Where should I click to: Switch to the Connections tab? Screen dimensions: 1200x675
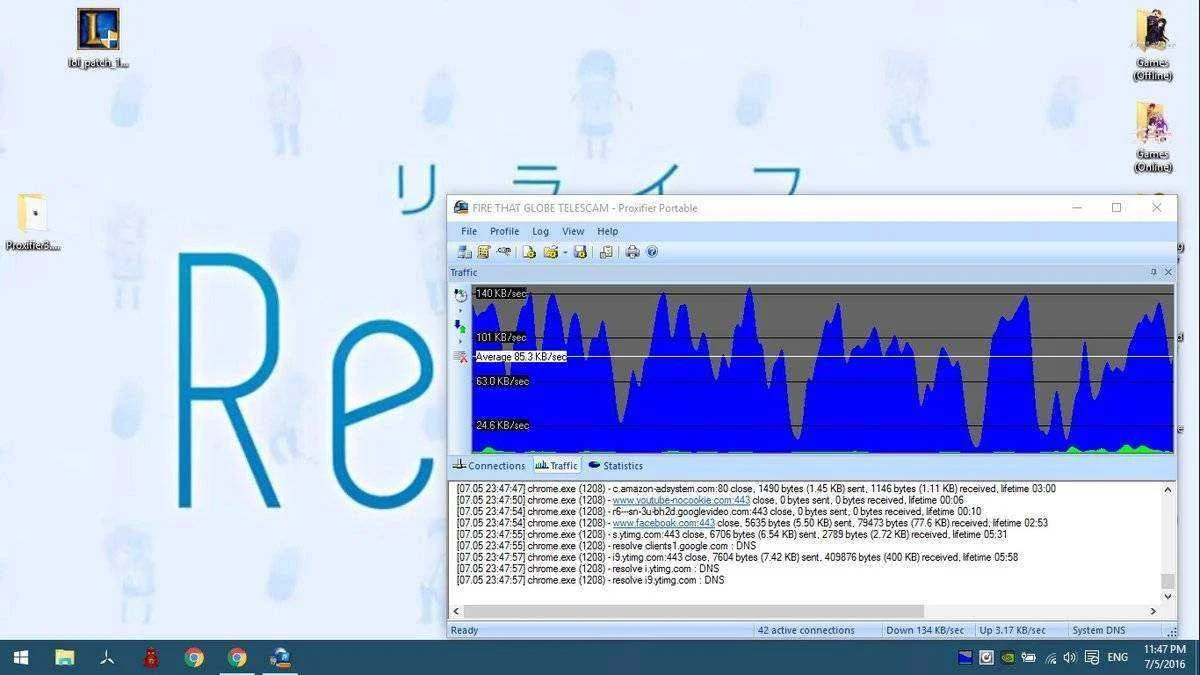point(489,465)
